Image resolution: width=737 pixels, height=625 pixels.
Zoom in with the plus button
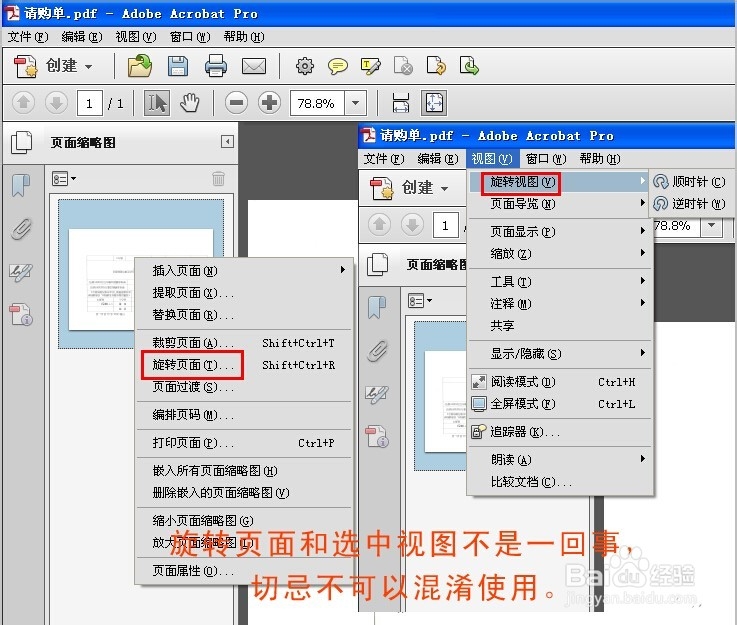[269, 102]
